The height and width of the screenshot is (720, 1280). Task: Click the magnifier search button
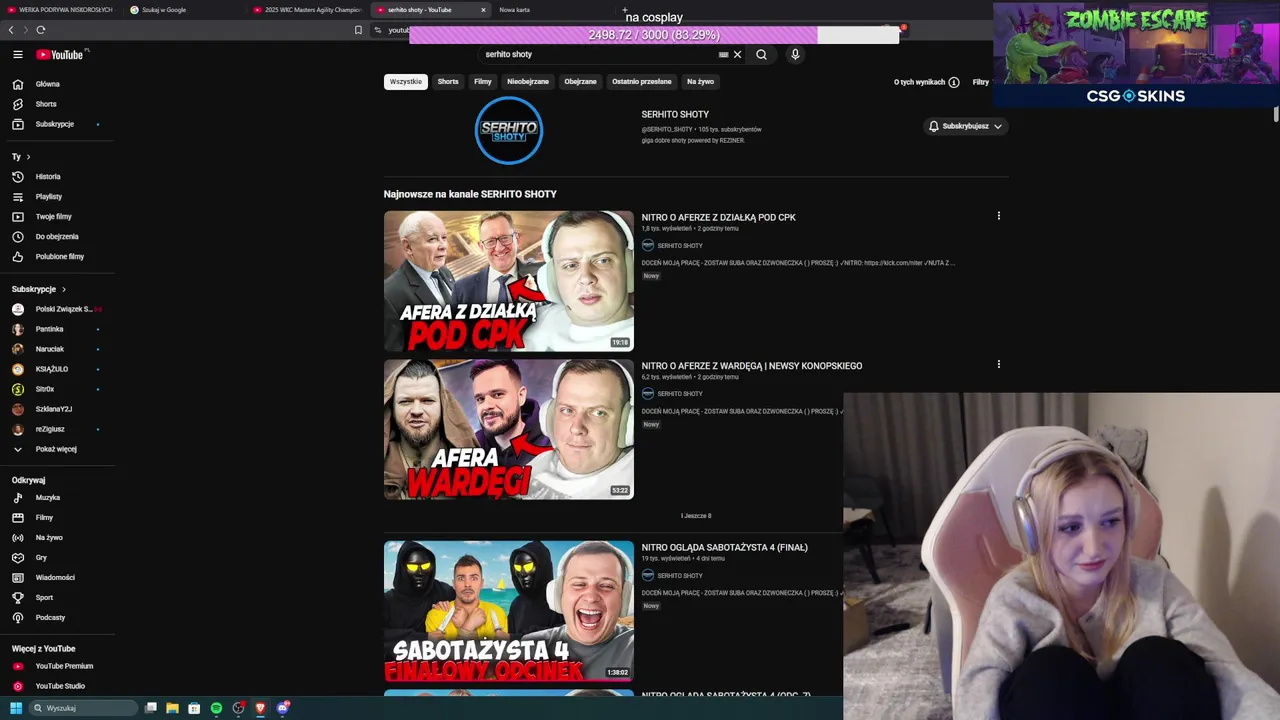761,55
